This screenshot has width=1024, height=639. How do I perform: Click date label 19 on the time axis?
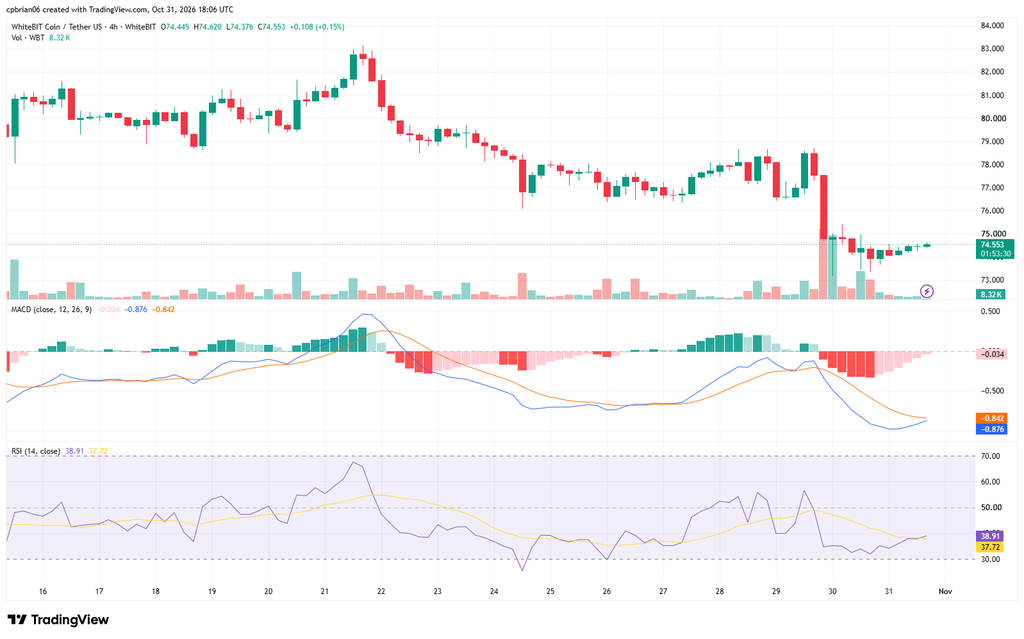point(212,591)
